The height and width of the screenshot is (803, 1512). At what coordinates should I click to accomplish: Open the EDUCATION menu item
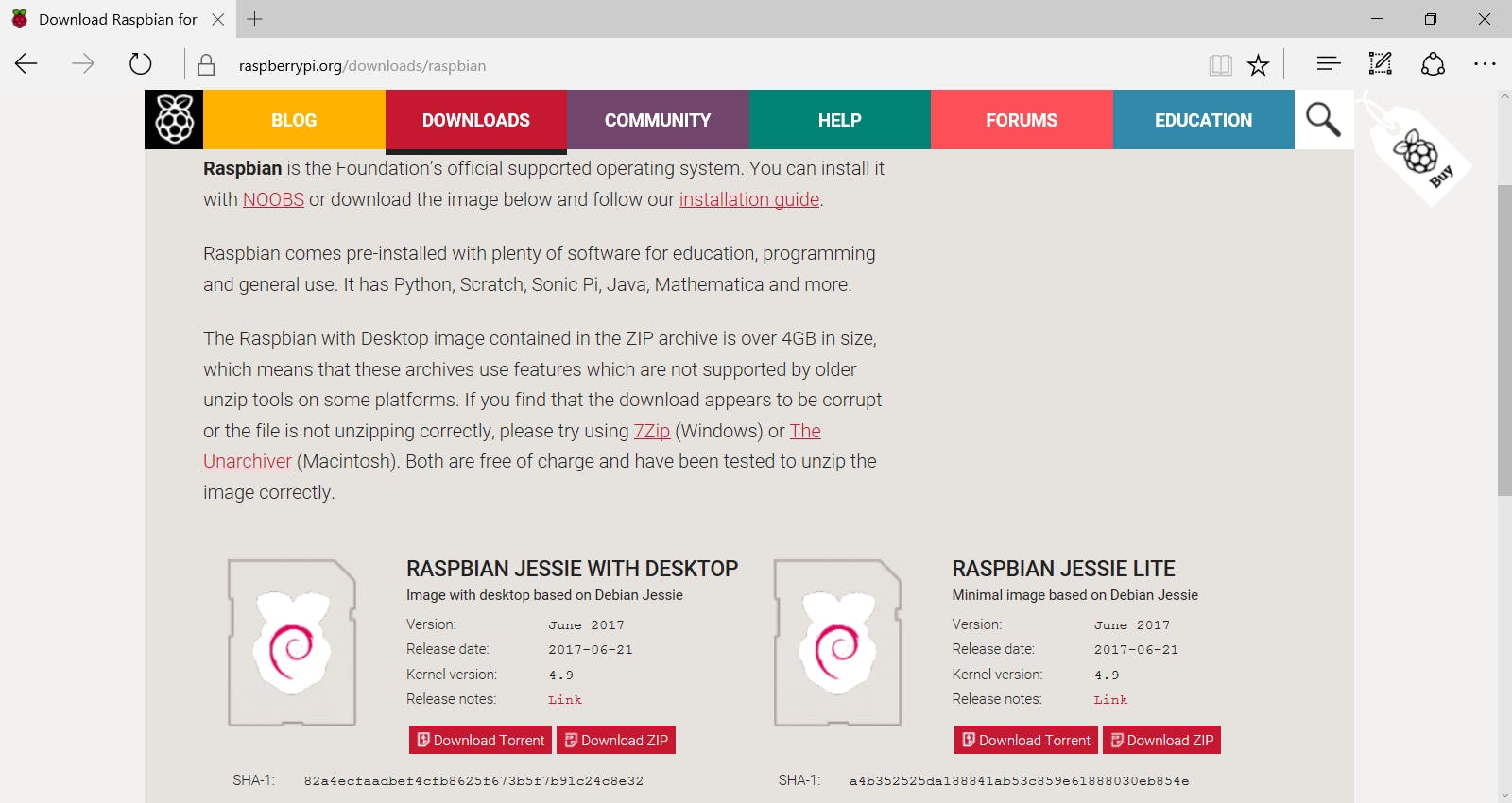coord(1204,120)
